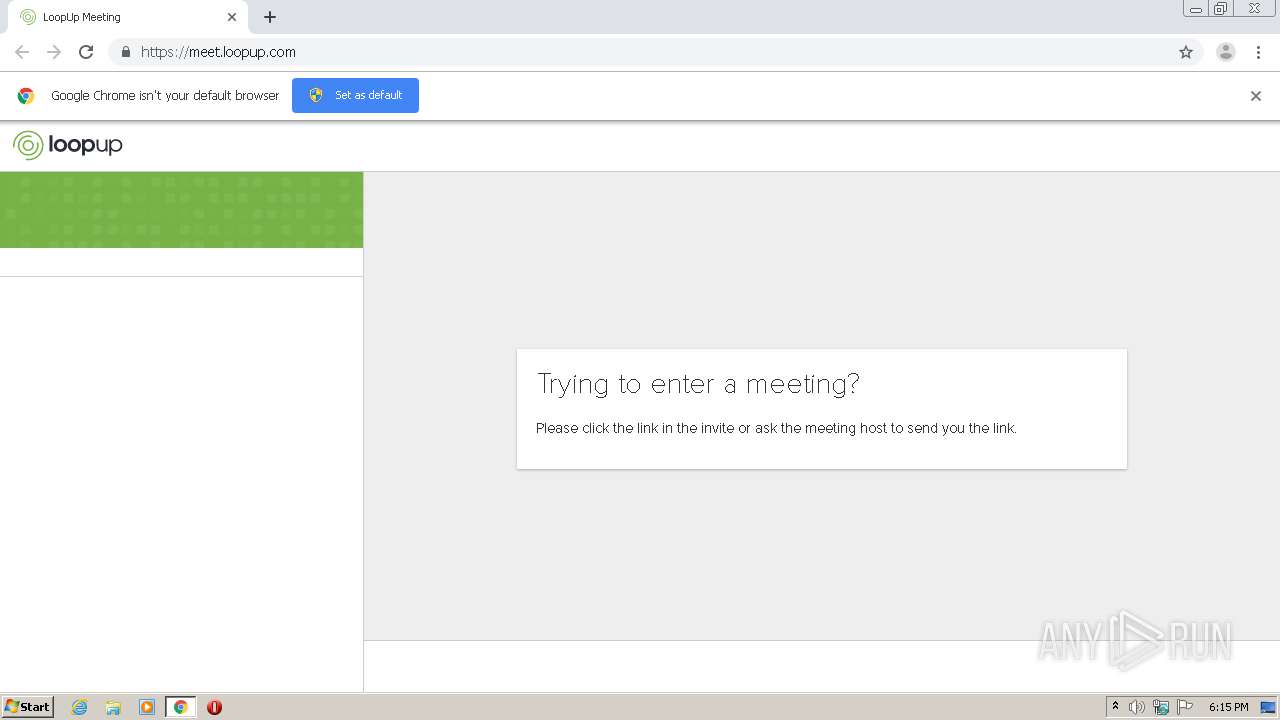Viewport: 1280px width, 720px height.
Task: Minimize the Chrome window
Action: 1196,9
